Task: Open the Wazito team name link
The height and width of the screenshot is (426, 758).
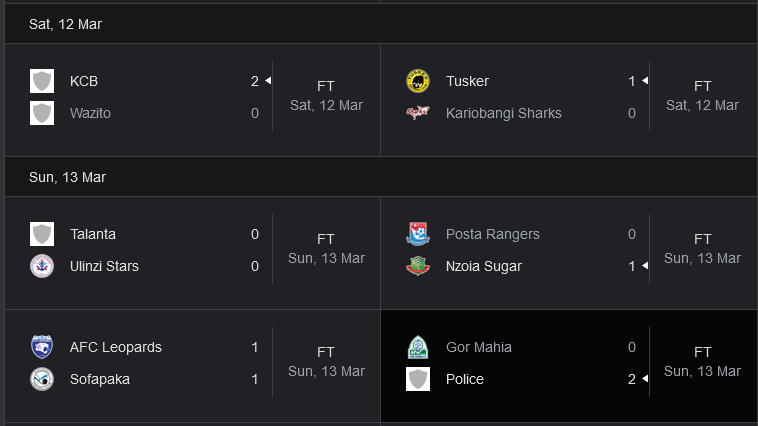Action: click(90, 113)
